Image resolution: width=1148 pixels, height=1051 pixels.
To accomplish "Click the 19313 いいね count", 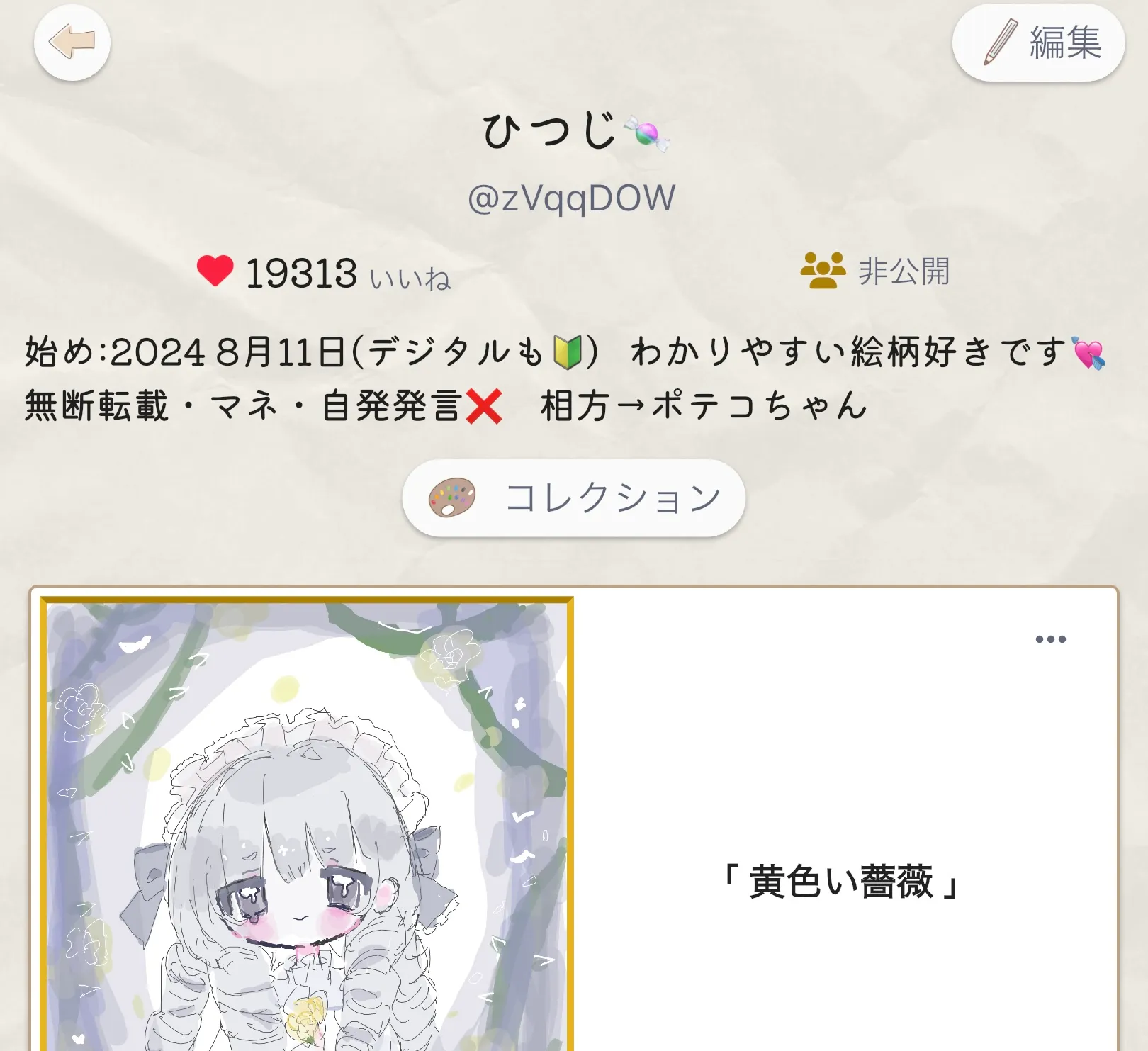I will click(x=347, y=274).
